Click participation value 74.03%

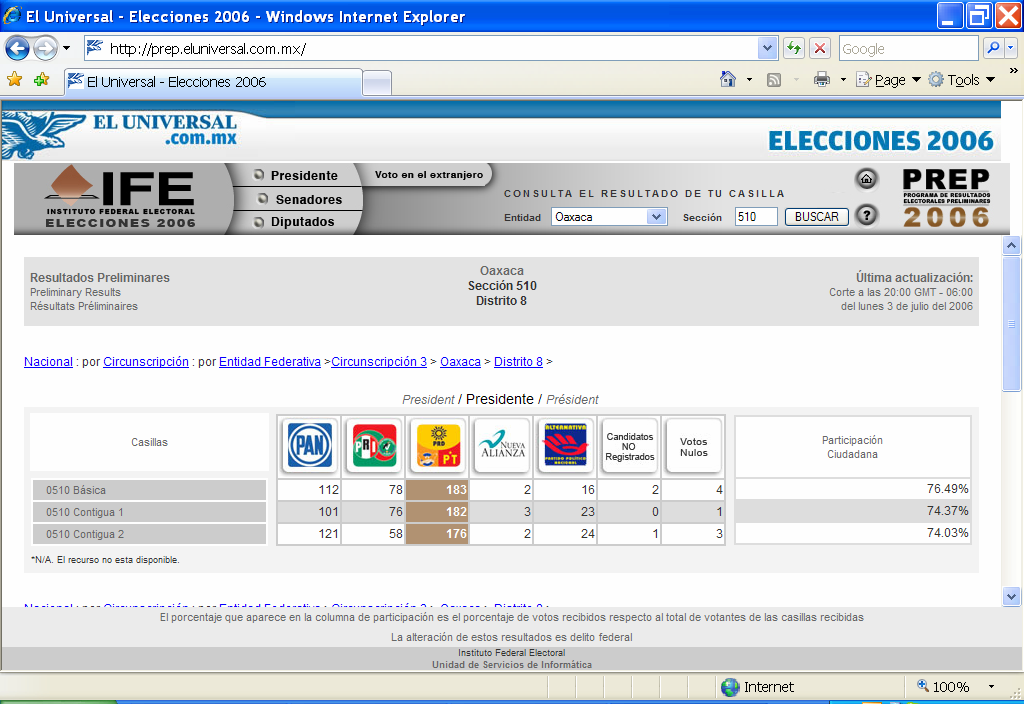coord(947,533)
